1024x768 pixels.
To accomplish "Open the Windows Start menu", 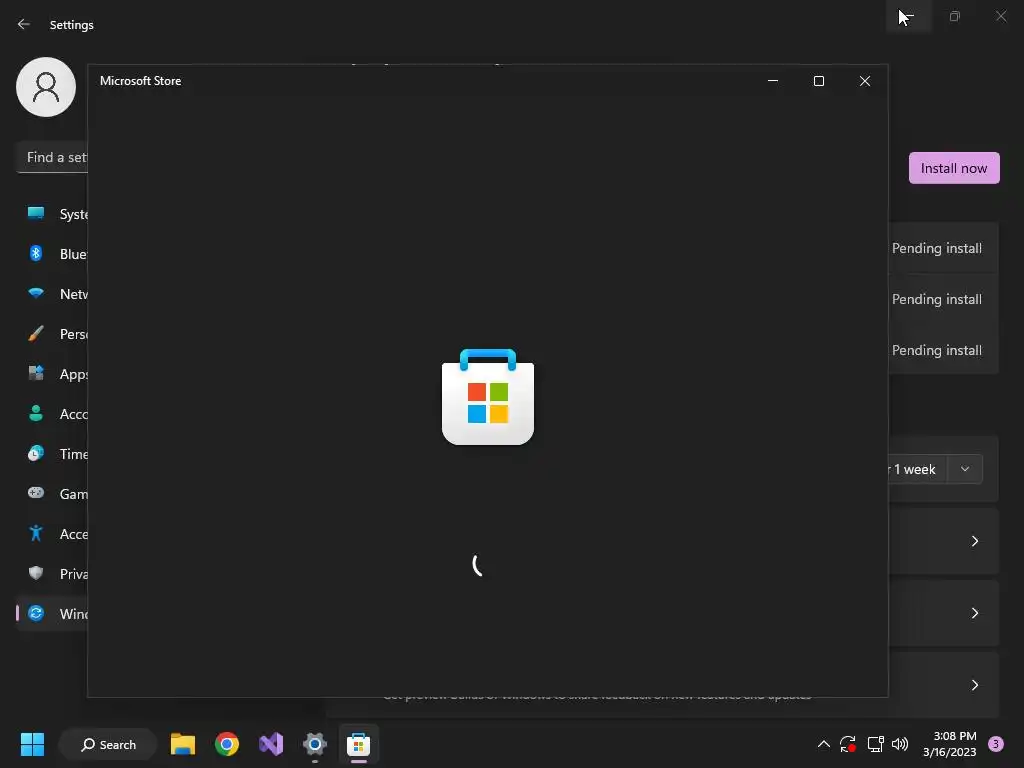I will click(x=32, y=744).
